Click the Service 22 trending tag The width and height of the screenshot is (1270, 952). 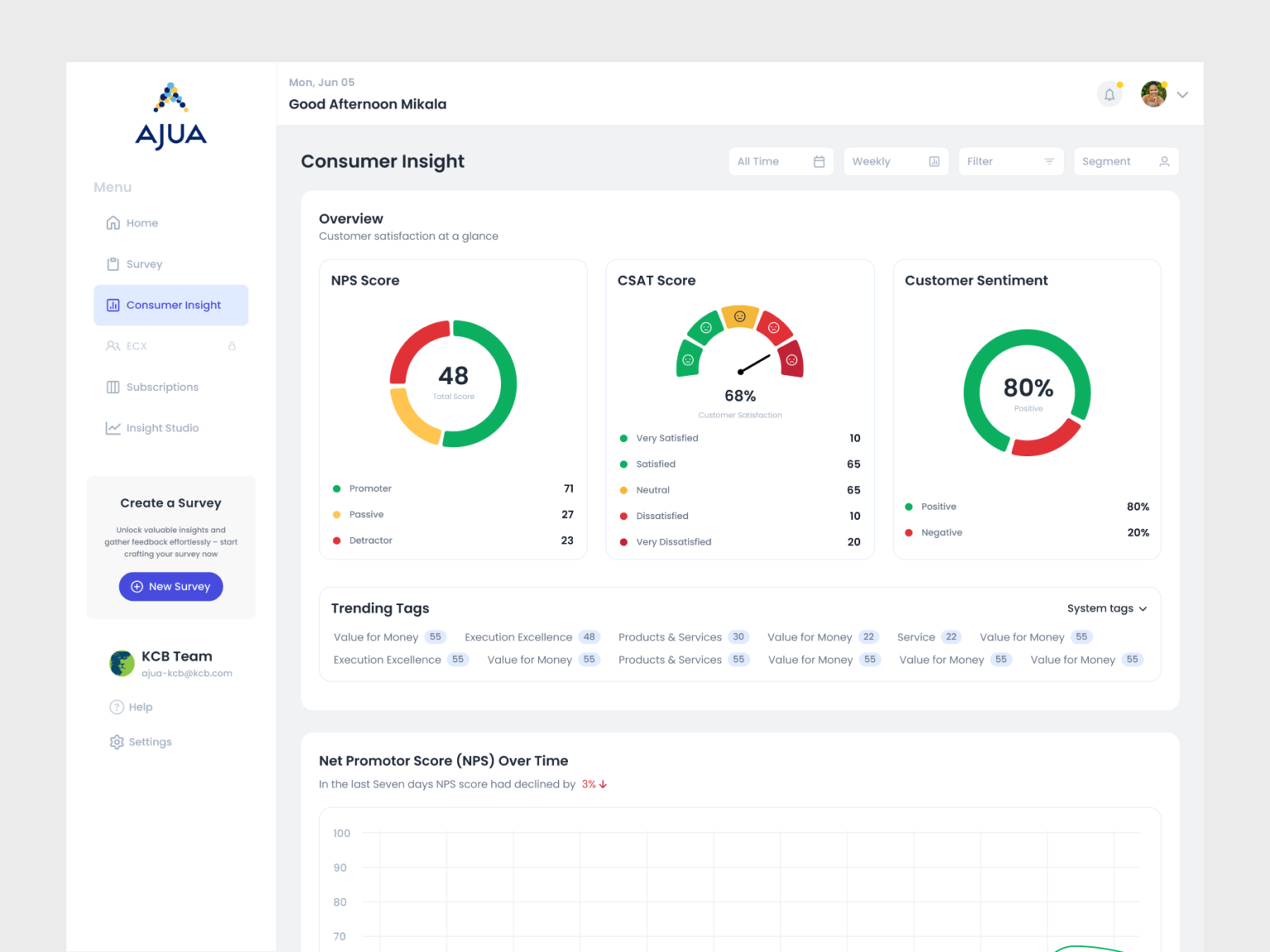928,637
